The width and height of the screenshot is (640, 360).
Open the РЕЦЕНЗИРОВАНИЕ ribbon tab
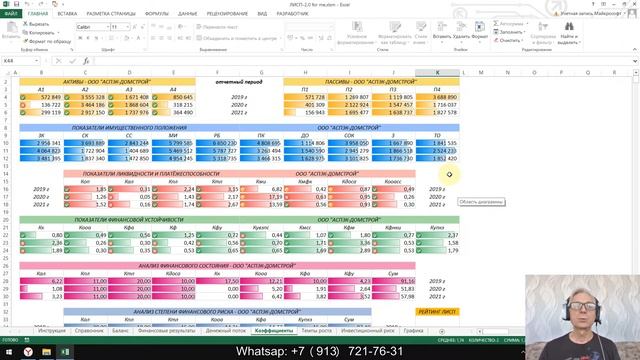[x=227, y=14]
